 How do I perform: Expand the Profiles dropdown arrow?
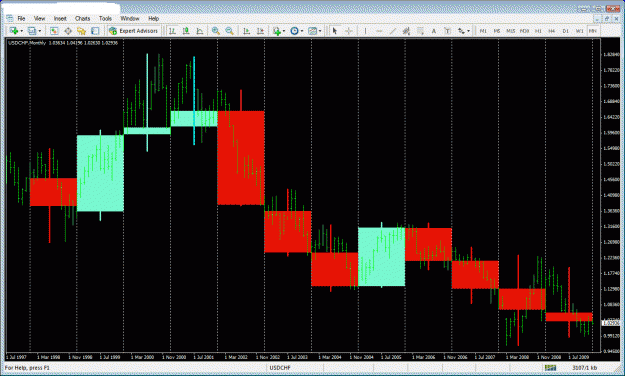[x=39, y=31]
